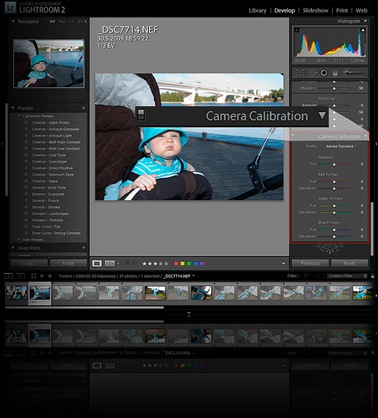The height and width of the screenshot is (418, 378).
Task: Set Navigator zoom to FIT
Action: [x=52, y=21]
